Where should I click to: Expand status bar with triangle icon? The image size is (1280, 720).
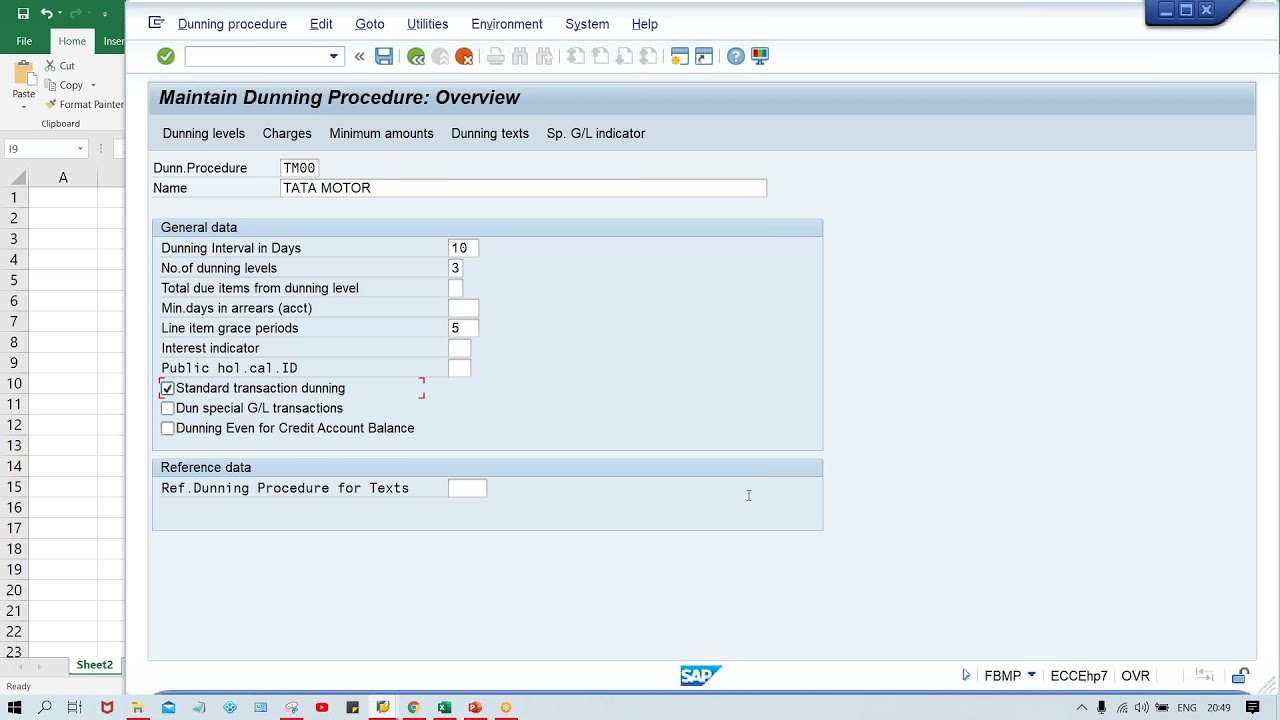[x=966, y=676]
